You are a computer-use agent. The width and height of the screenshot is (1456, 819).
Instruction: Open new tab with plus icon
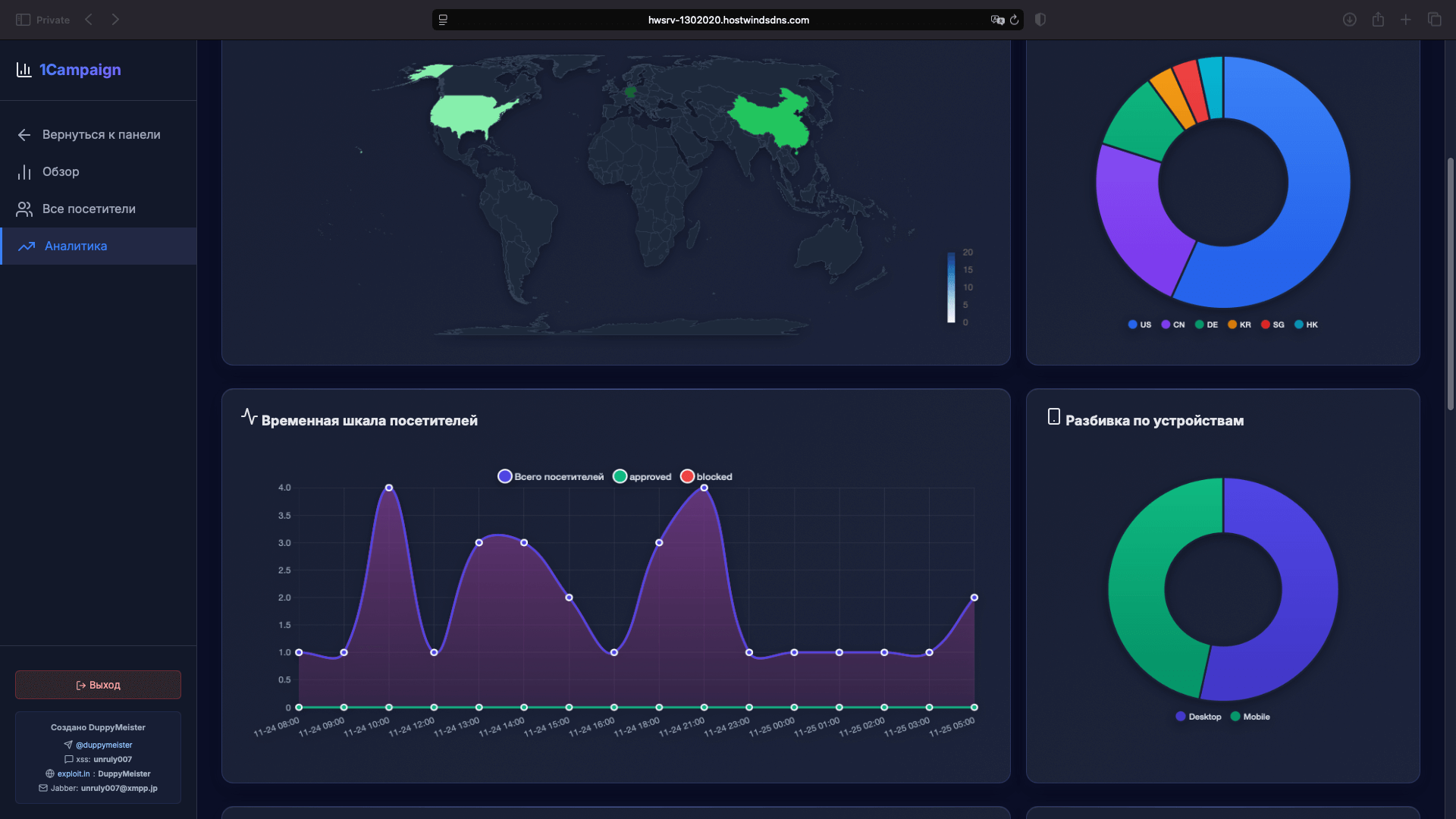(1405, 20)
